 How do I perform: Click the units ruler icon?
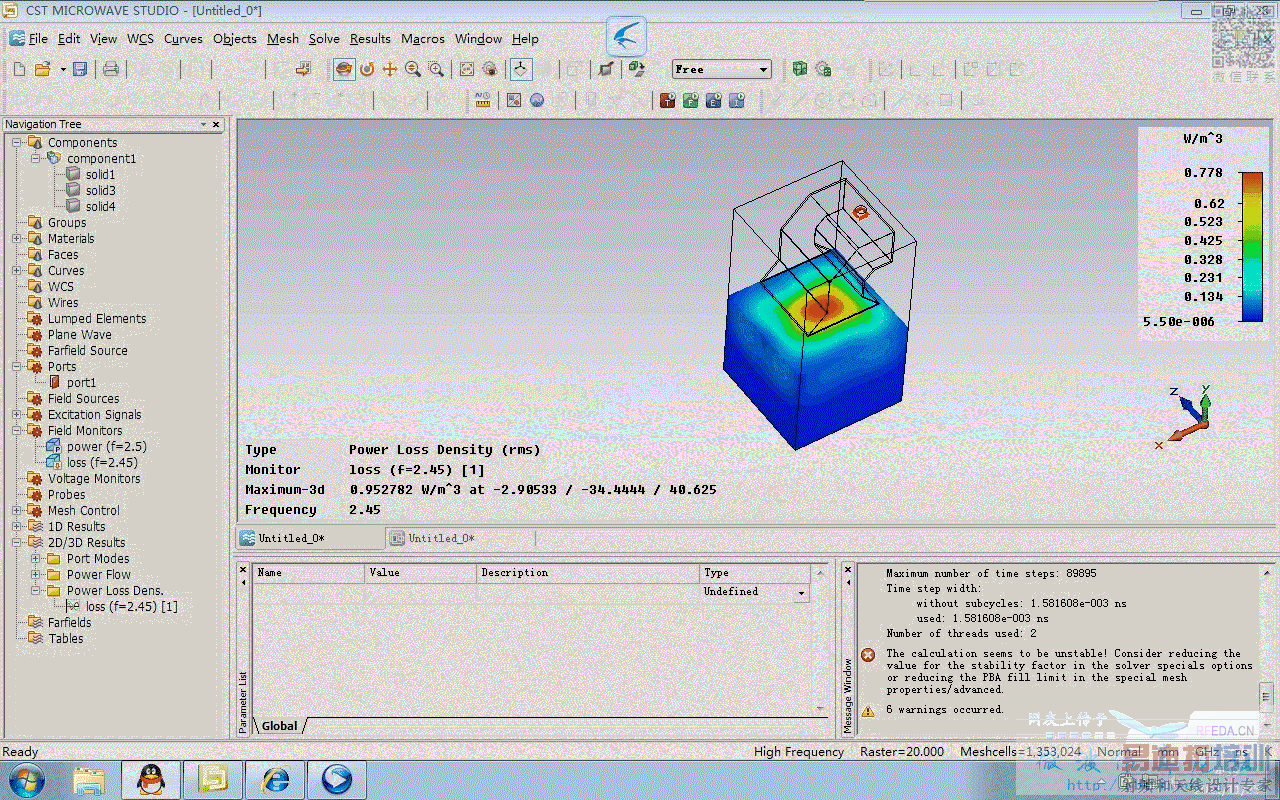click(483, 100)
